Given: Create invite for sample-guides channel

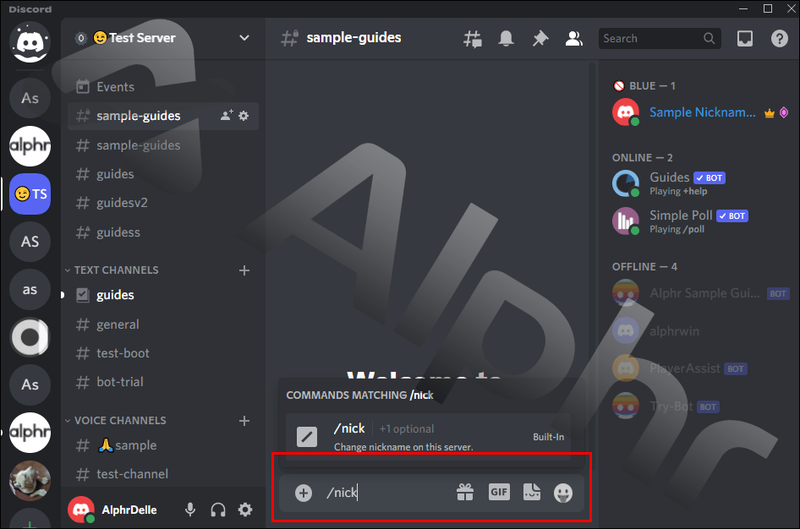Looking at the screenshot, I should coord(227,115).
